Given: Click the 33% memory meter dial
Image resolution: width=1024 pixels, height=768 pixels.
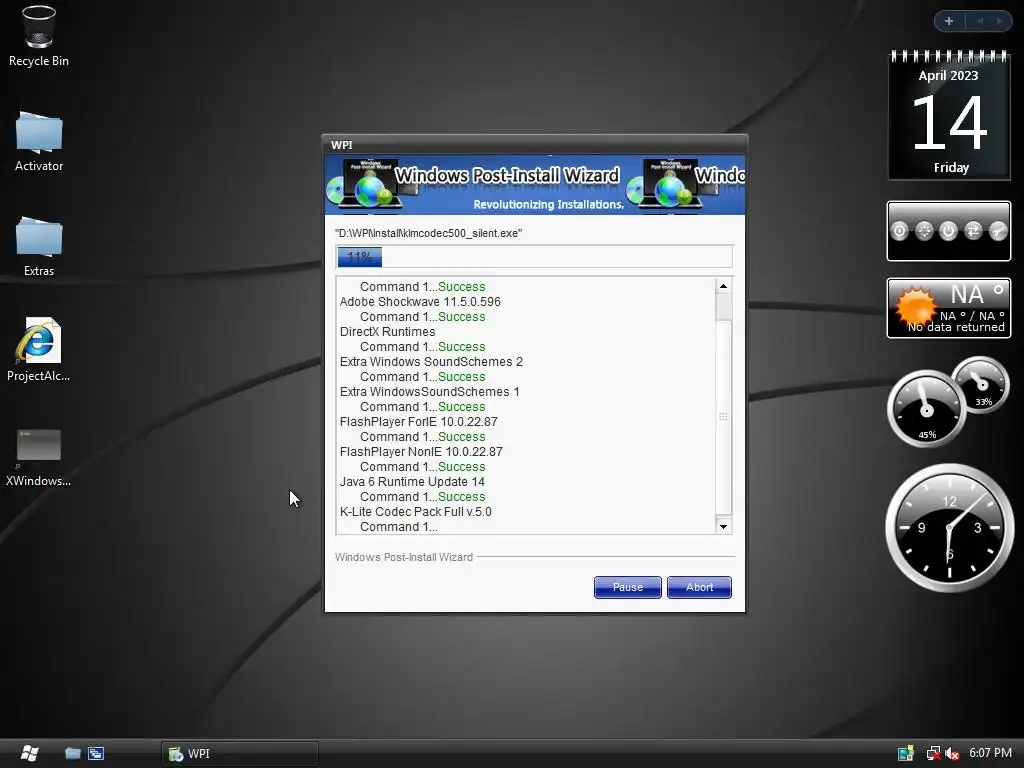Looking at the screenshot, I should tap(980, 385).
